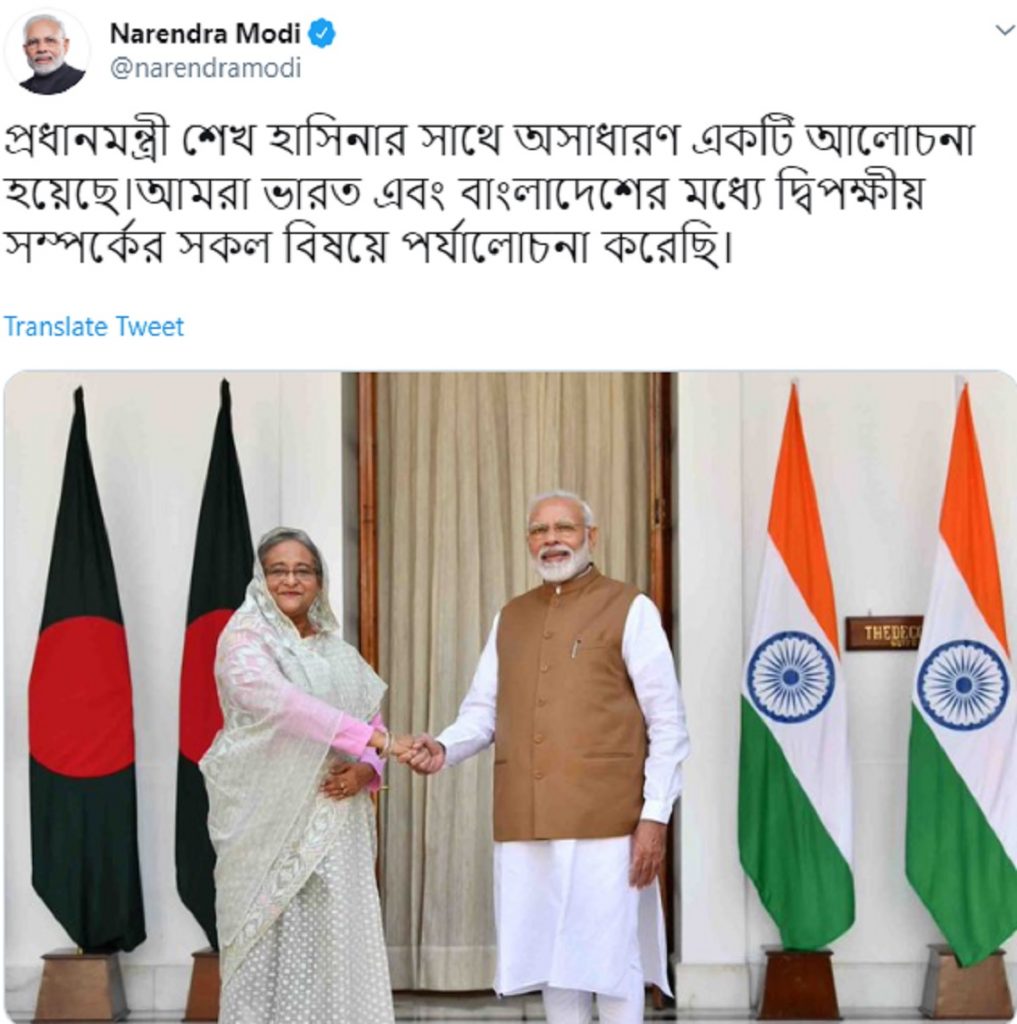Click the tweet's first line mentioning শেখ হাসিনার
1017x1024 pixels.
(x=489, y=139)
